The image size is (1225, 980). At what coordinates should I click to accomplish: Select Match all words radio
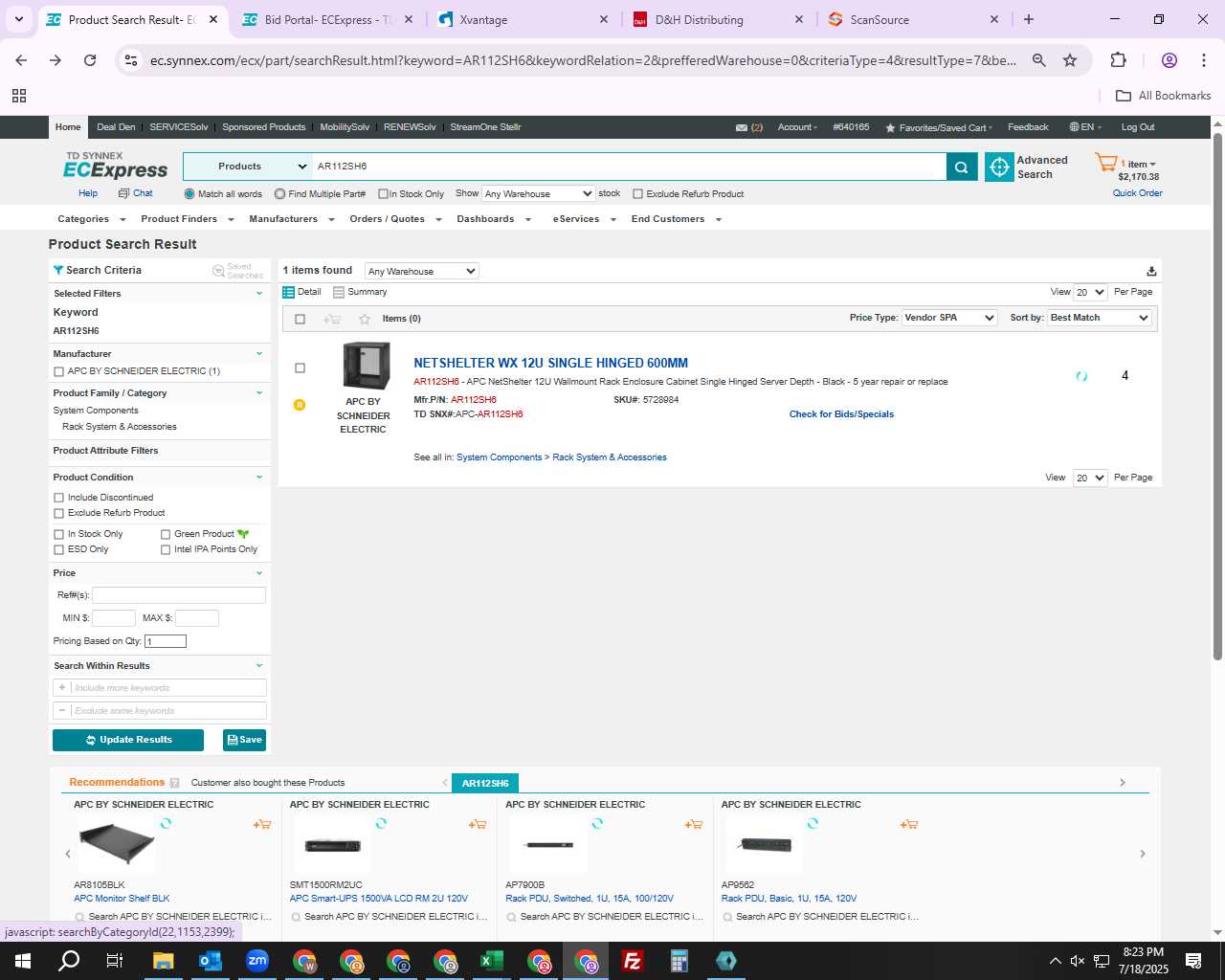click(x=189, y=194)
